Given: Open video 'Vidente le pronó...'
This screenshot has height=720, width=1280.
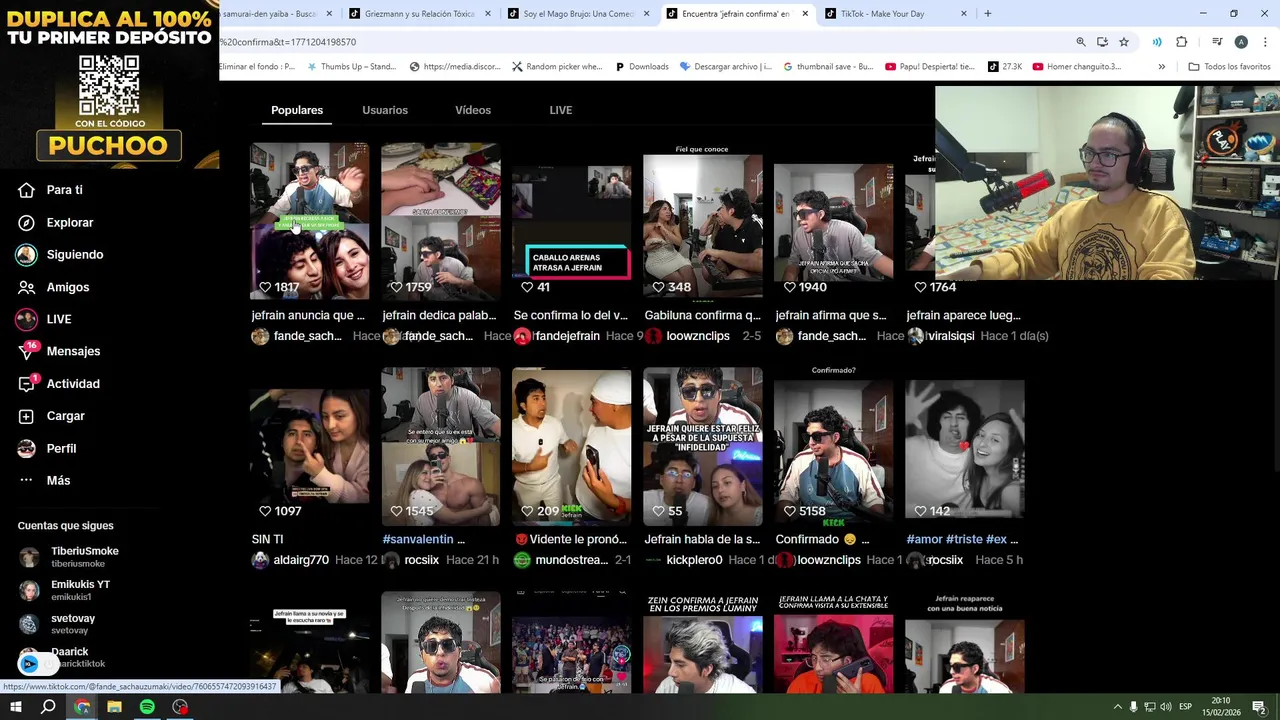Looking at the screenshot, I should [x=571, y=445].
